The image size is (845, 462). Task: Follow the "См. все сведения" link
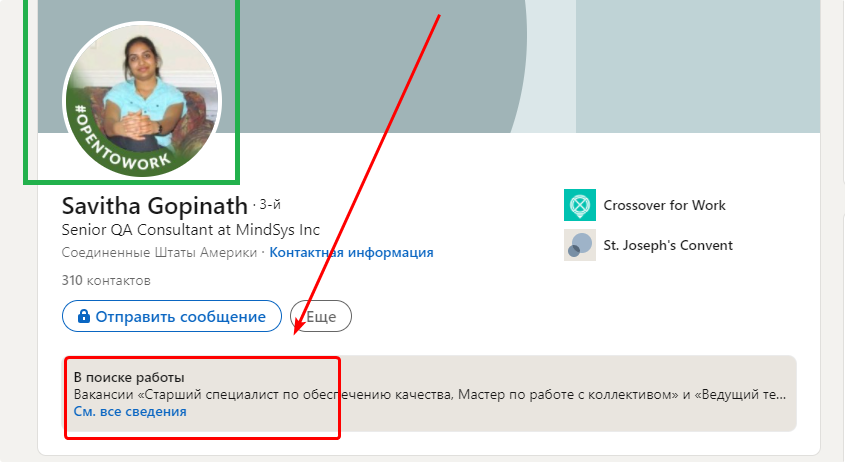(130, 411)
